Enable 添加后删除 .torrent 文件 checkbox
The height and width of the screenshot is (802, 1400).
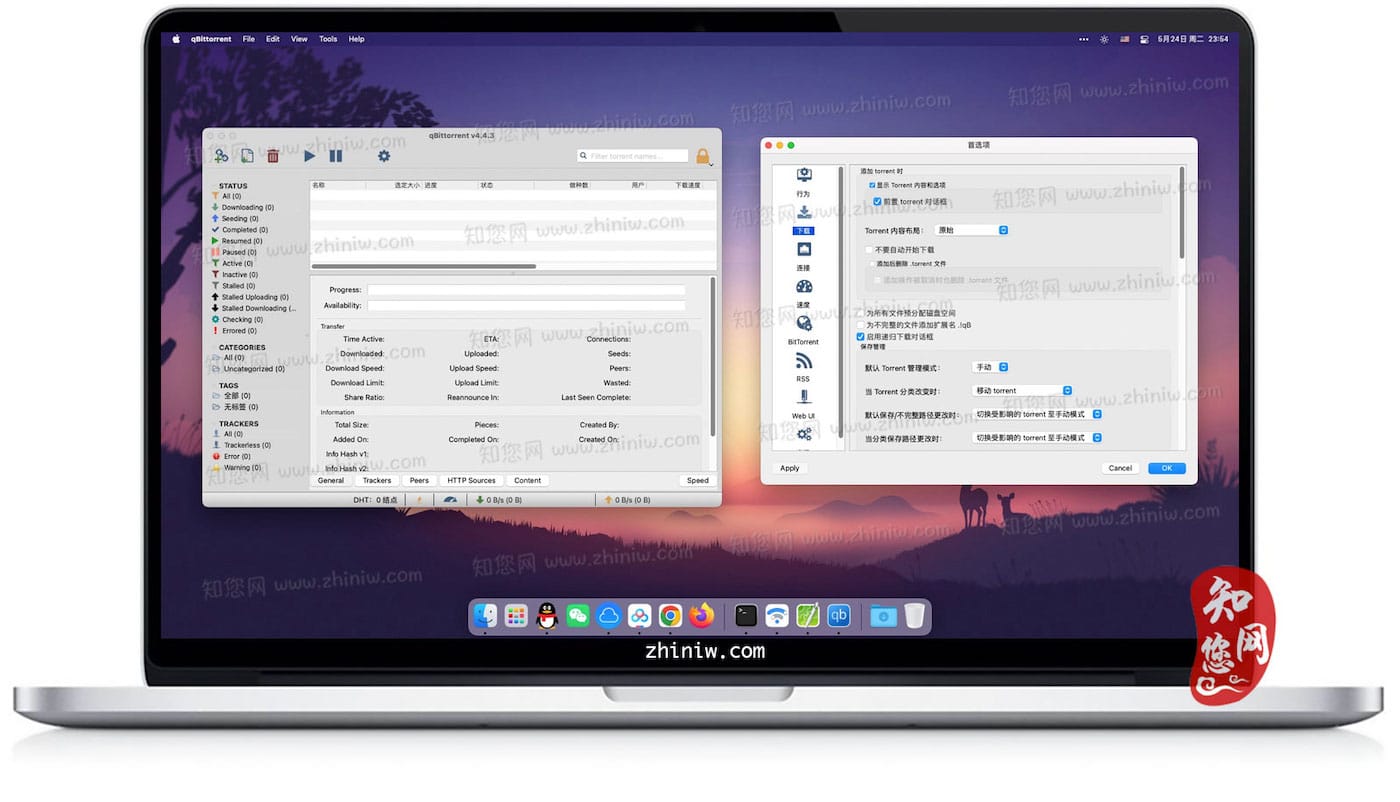(x=870, y=263)
